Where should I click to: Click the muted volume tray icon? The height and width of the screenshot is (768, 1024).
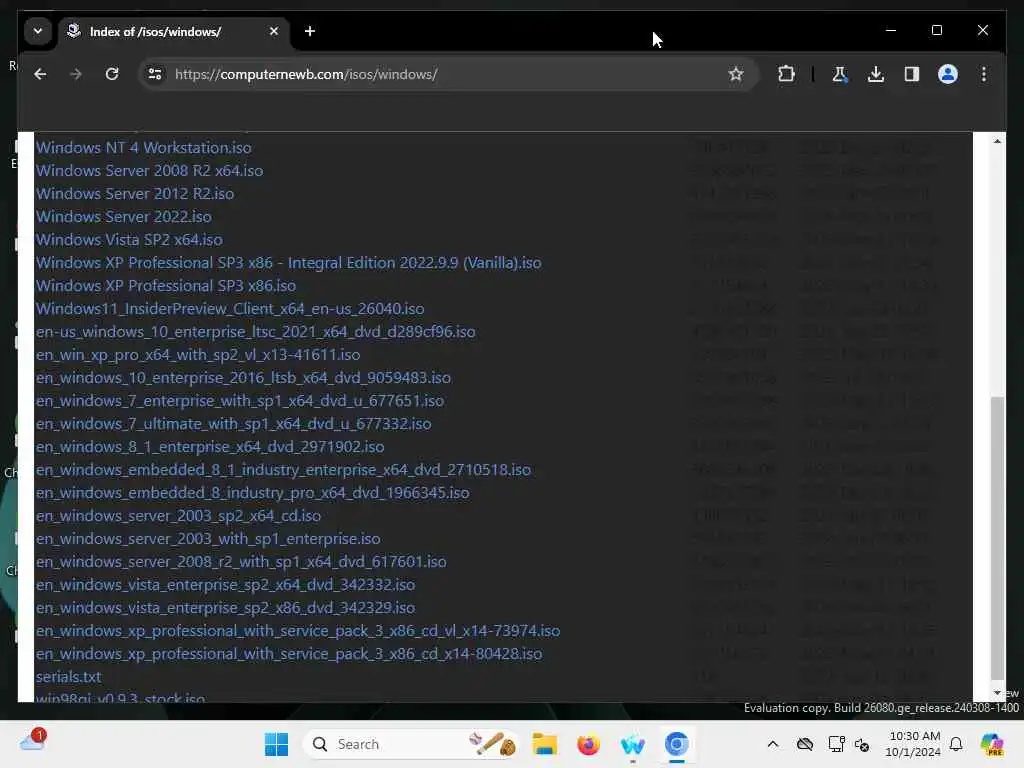862,744
